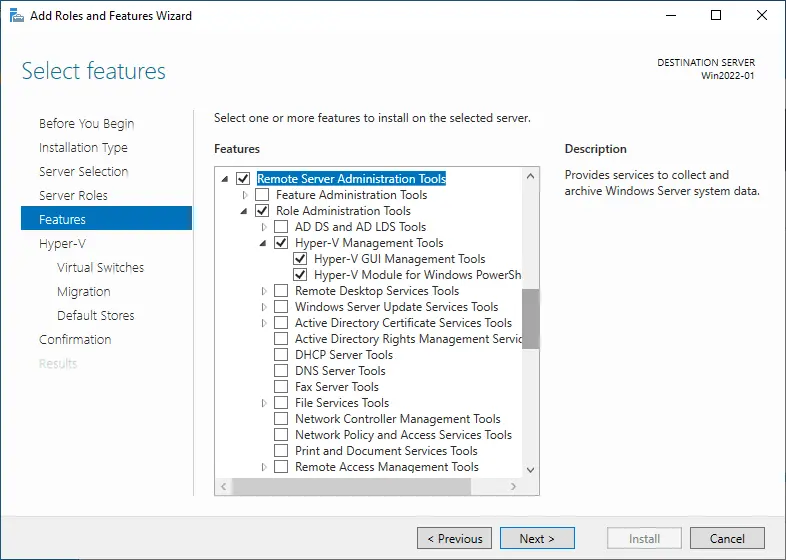The height and width of the screenshot is (560, 786).
Task: Click the disabled Install button
Action: (x=644, y=538)
